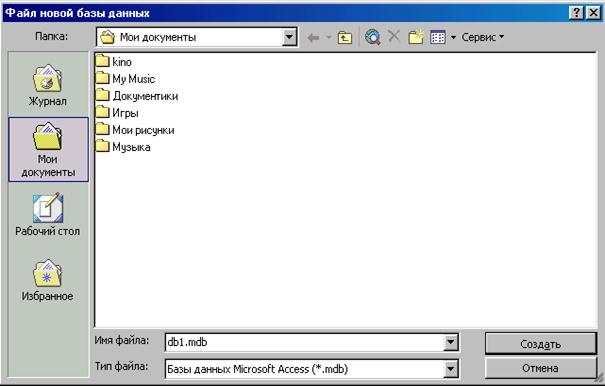Click the Back arrow toolbar icon
The image size is (605, 386).
pos(313,37)
